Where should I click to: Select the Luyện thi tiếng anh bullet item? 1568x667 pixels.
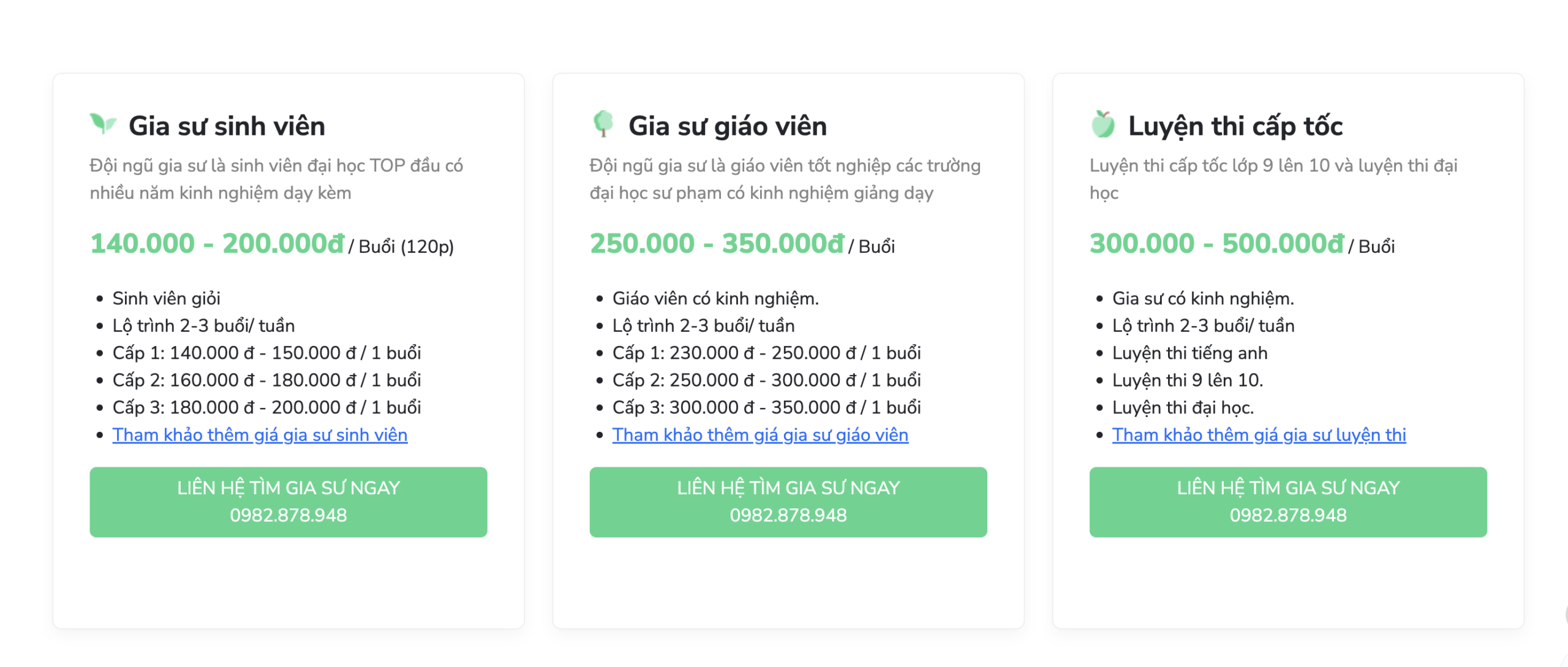coord(1189,353)
